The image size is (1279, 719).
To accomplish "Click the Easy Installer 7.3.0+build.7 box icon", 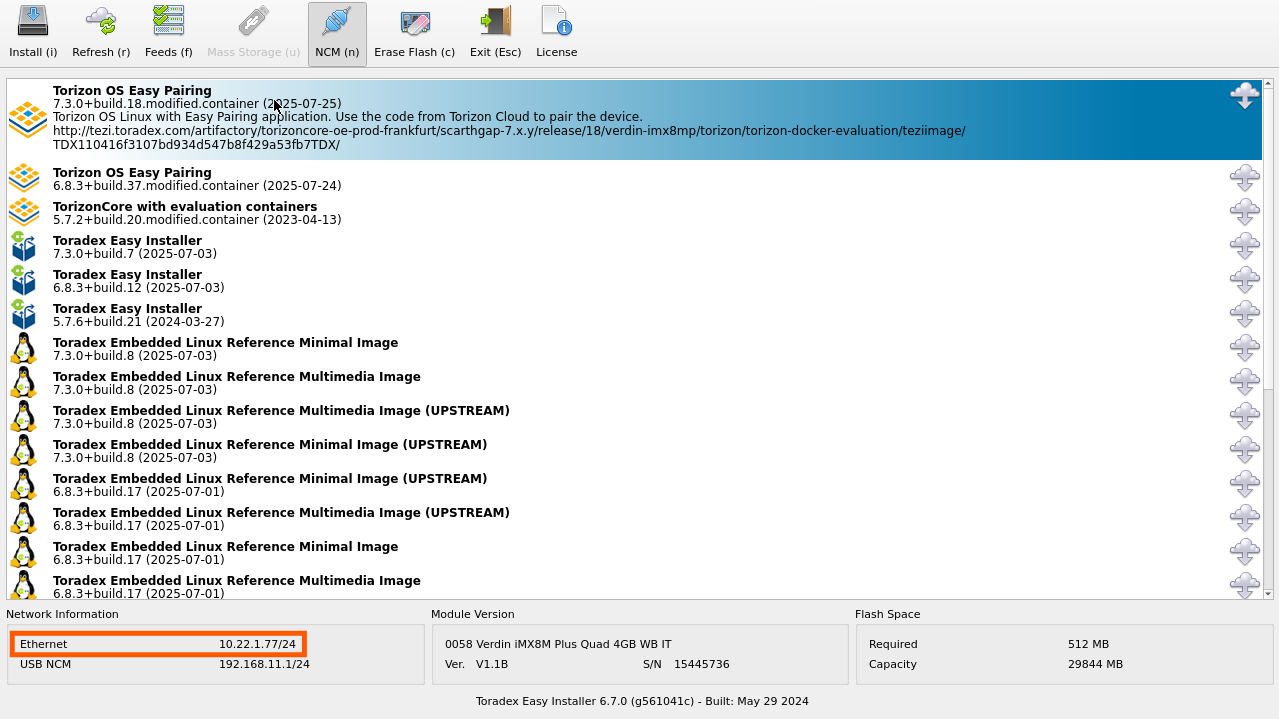I will (x=24, y=247).
